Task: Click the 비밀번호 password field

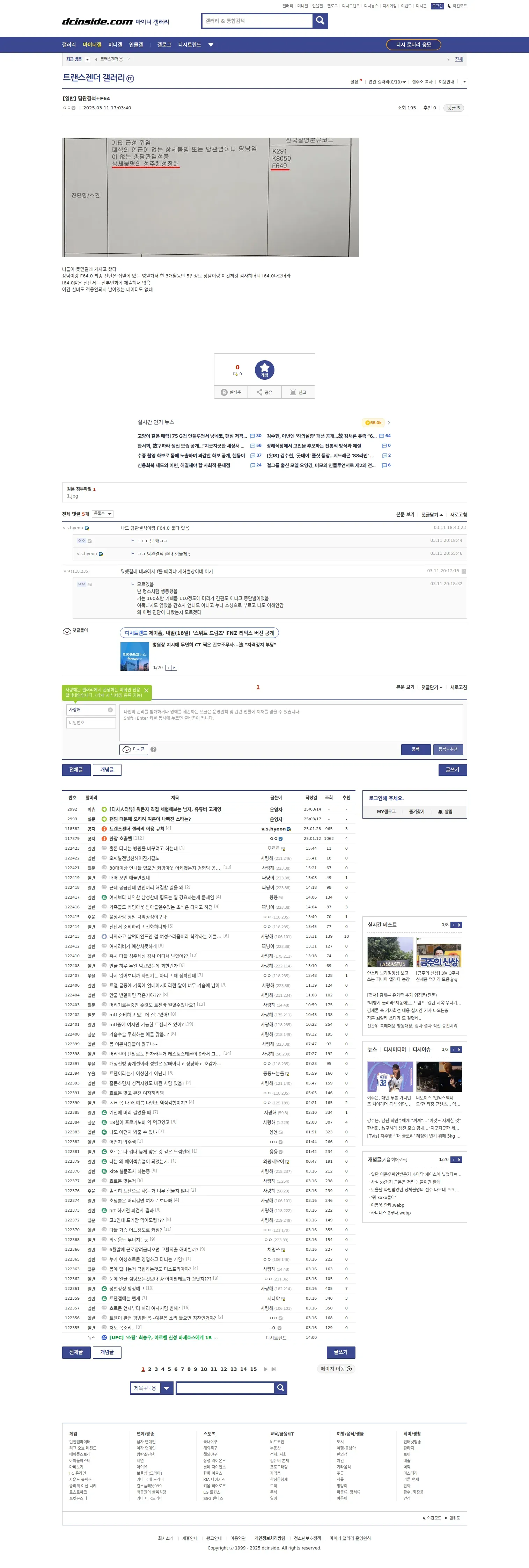Action: click(x=91, y=723)
